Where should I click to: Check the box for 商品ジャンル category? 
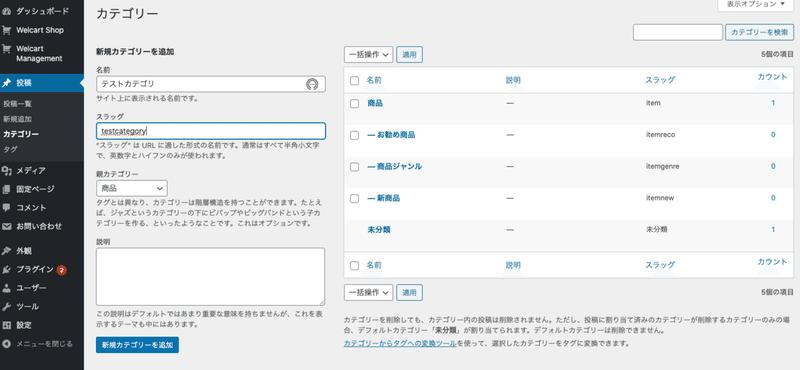tap(355, 167)
